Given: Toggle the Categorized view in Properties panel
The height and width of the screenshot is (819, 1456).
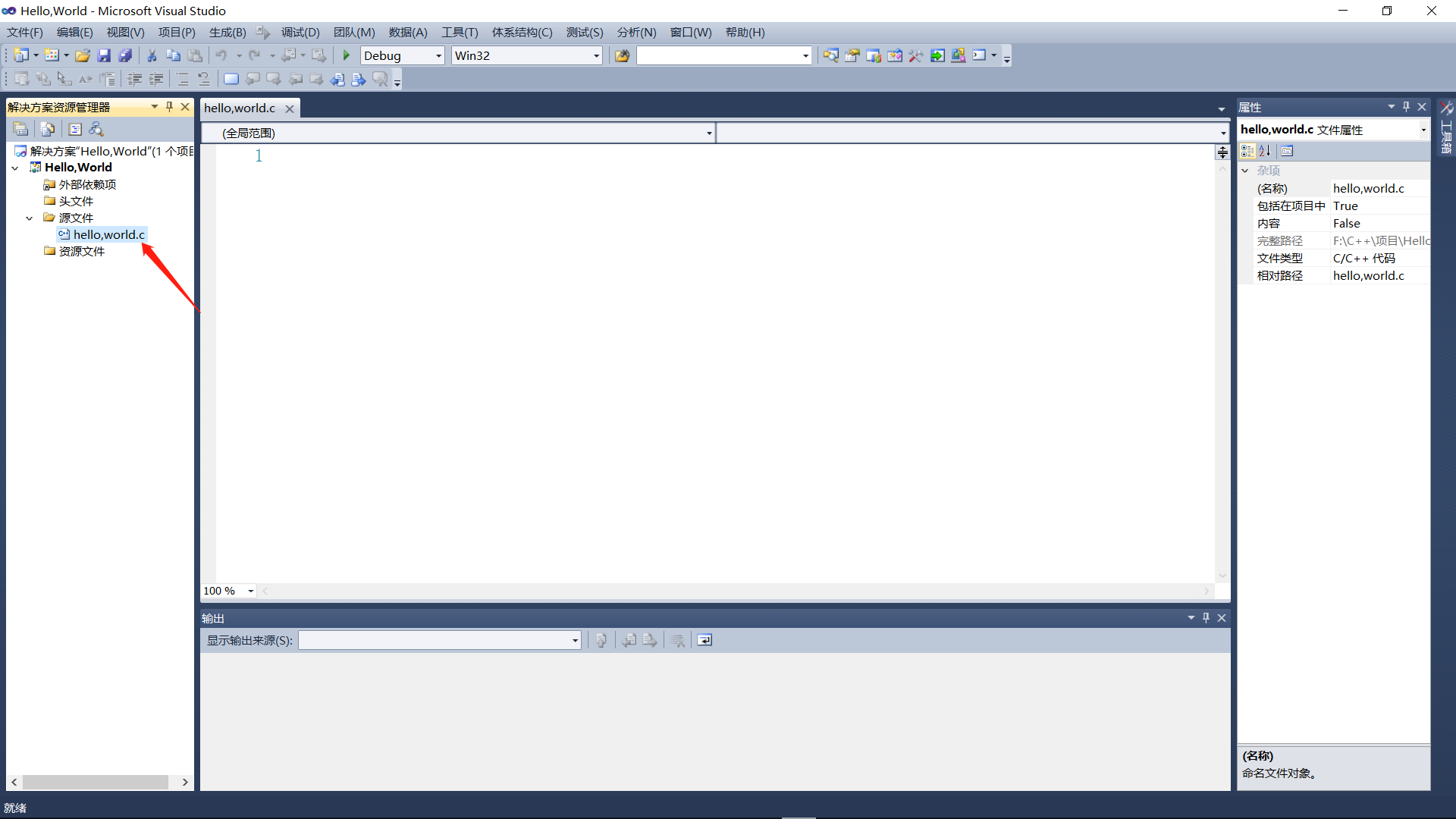Looking at the screenshot, I should pyautogui.click(x=1247, y=151).
